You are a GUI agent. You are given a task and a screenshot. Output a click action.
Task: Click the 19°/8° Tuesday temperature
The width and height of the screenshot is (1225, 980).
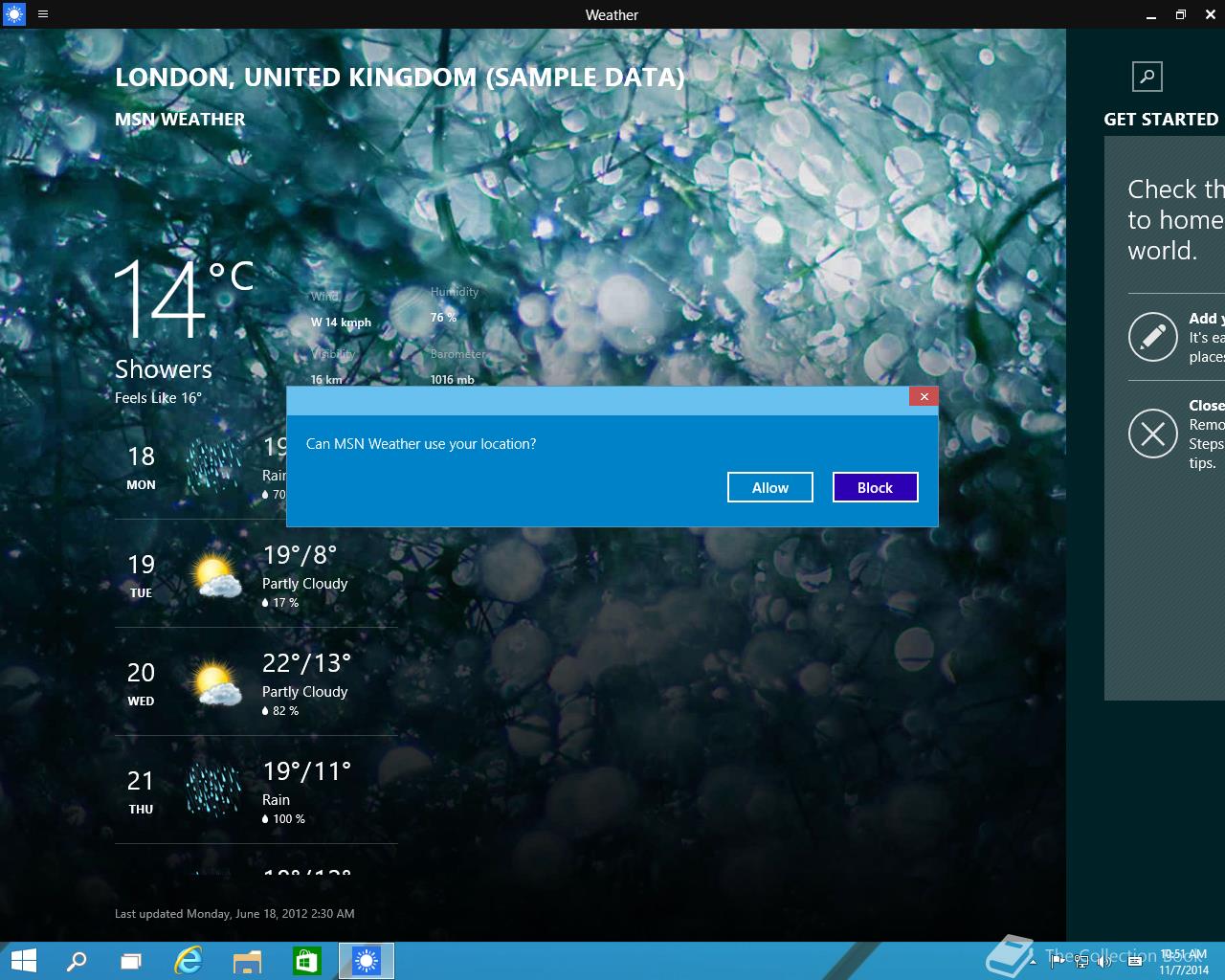point(300,555)
